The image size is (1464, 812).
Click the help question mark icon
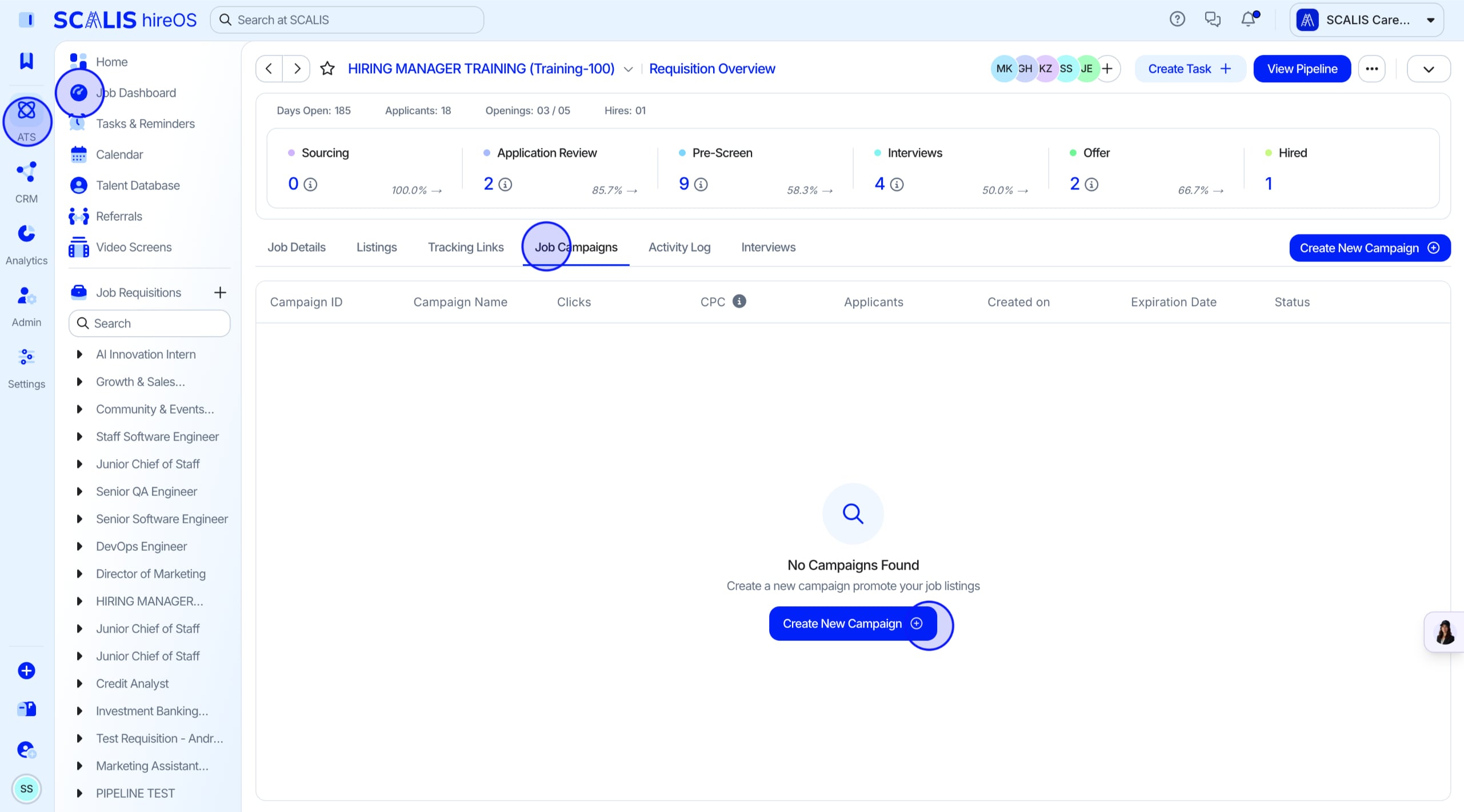click(1177, 19)
